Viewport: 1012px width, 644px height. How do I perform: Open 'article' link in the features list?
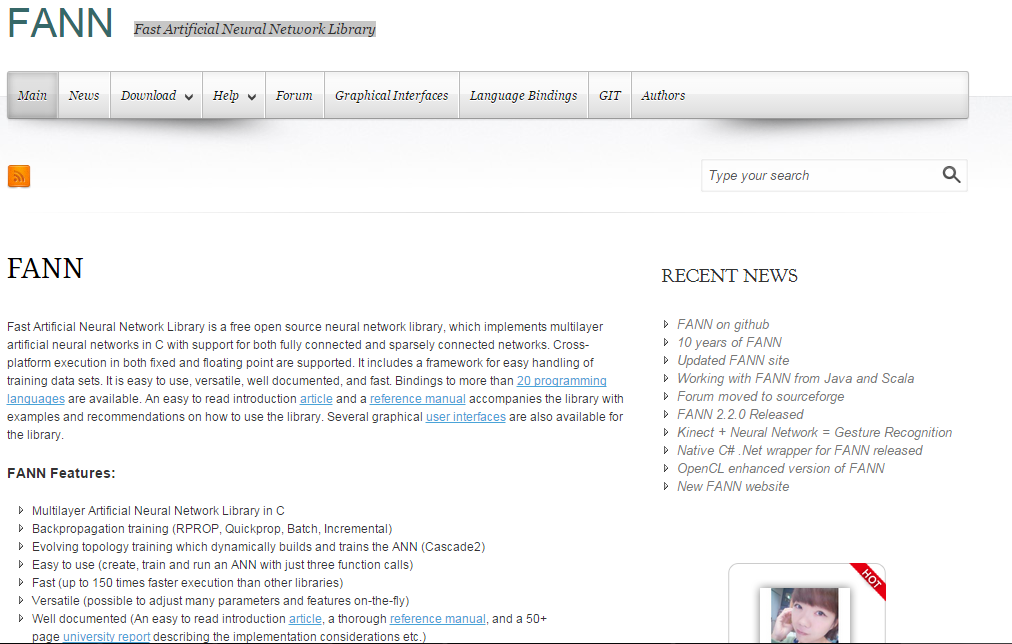pos(305,619)
